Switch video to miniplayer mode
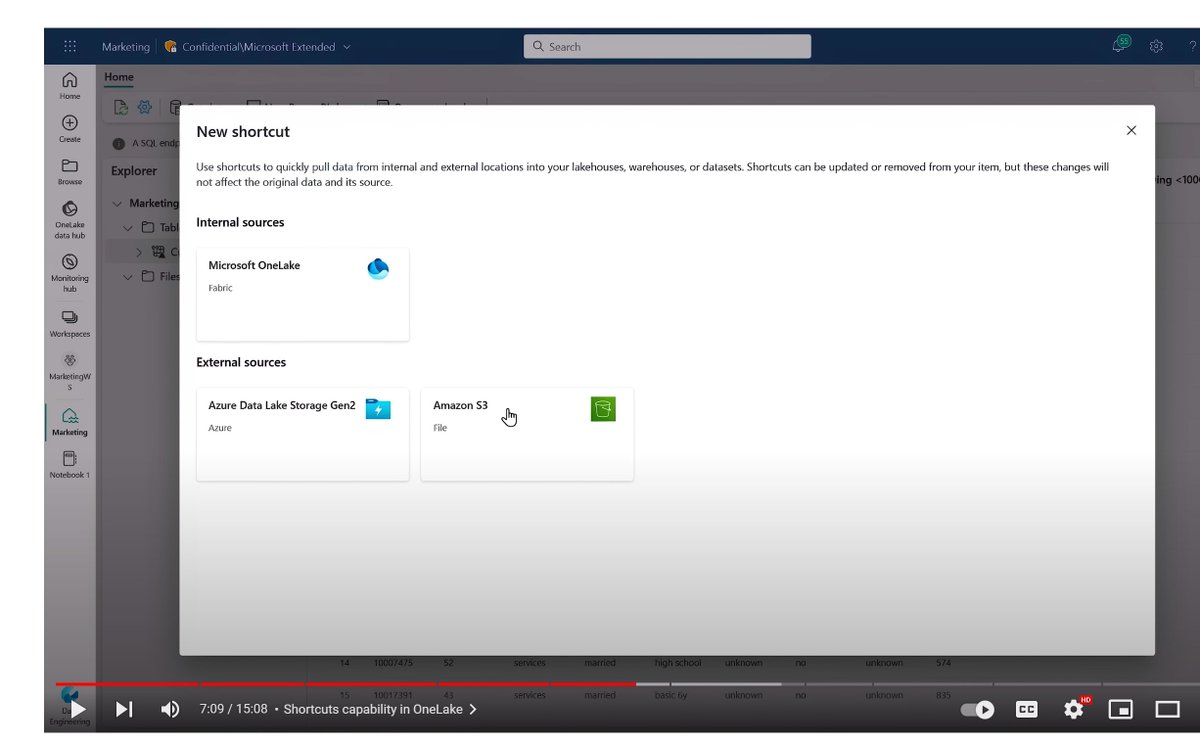The image size is (1200, 743). point(1120,709)
